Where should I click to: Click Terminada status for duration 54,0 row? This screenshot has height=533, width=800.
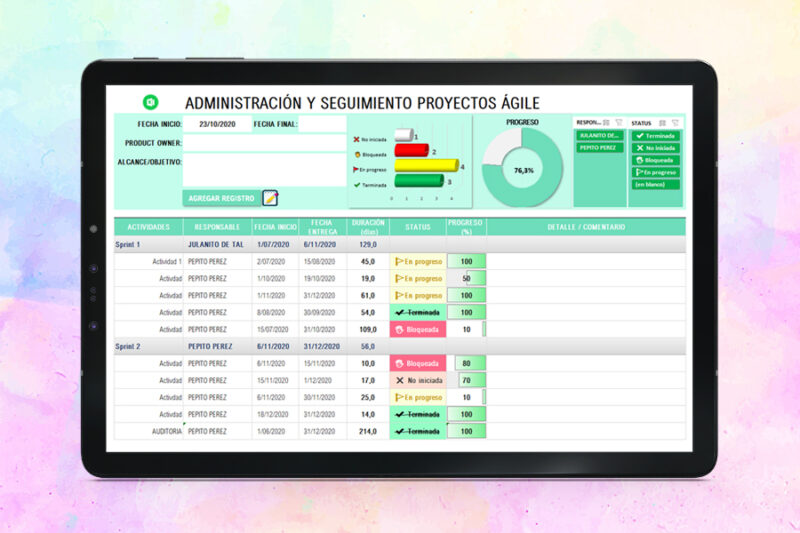pyautogui.click(x=418, y=313)
